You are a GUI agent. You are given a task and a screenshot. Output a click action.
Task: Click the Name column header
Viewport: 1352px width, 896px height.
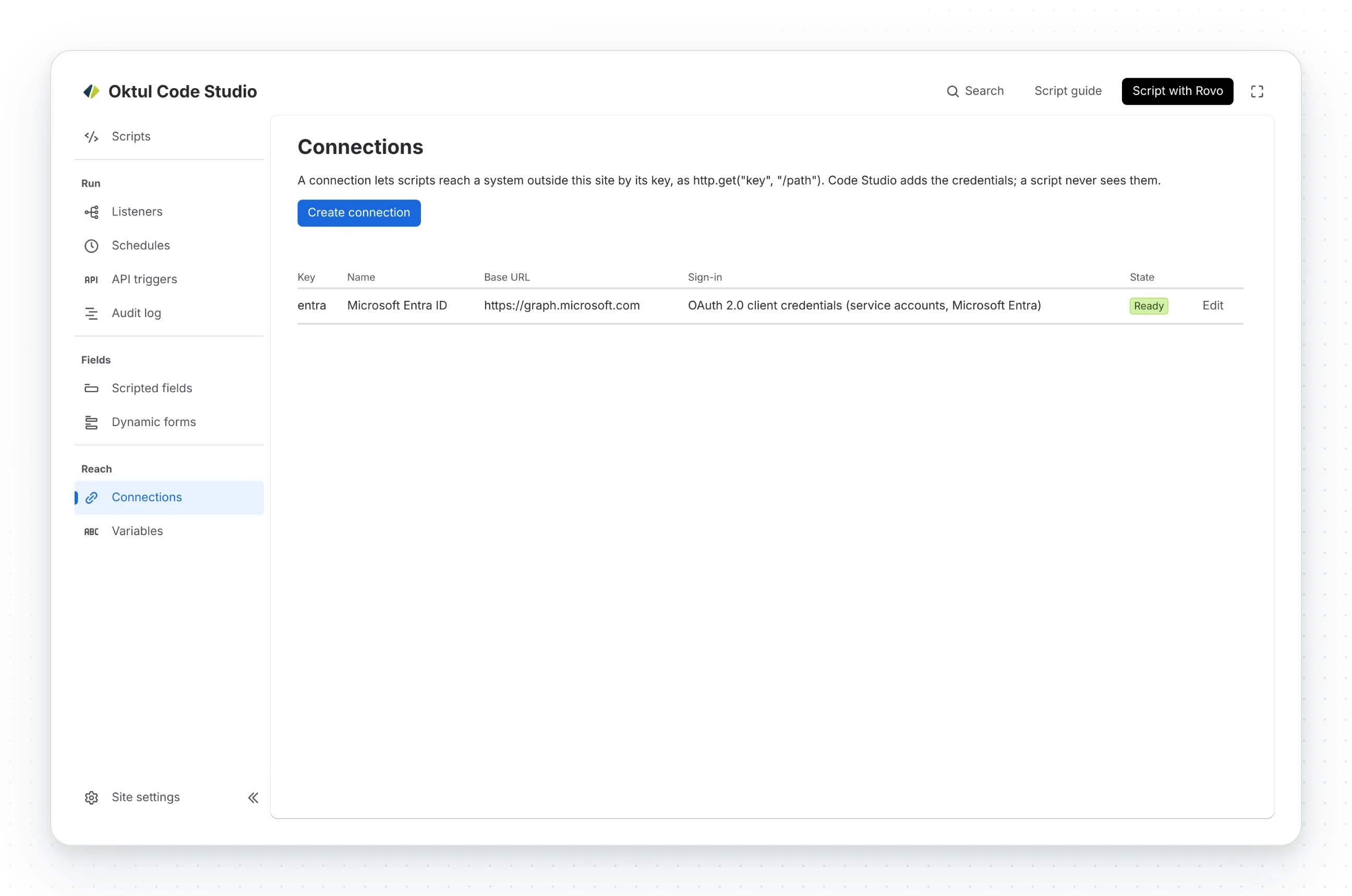click(361, 277)
